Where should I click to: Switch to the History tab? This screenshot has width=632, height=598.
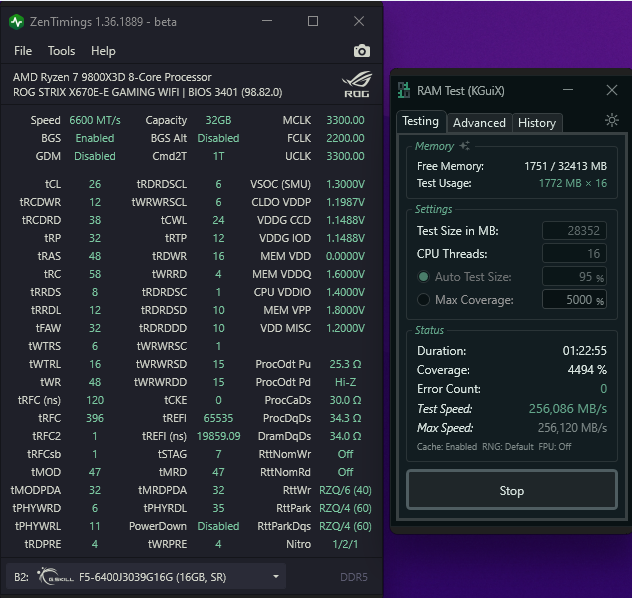(x=537, y=123)
